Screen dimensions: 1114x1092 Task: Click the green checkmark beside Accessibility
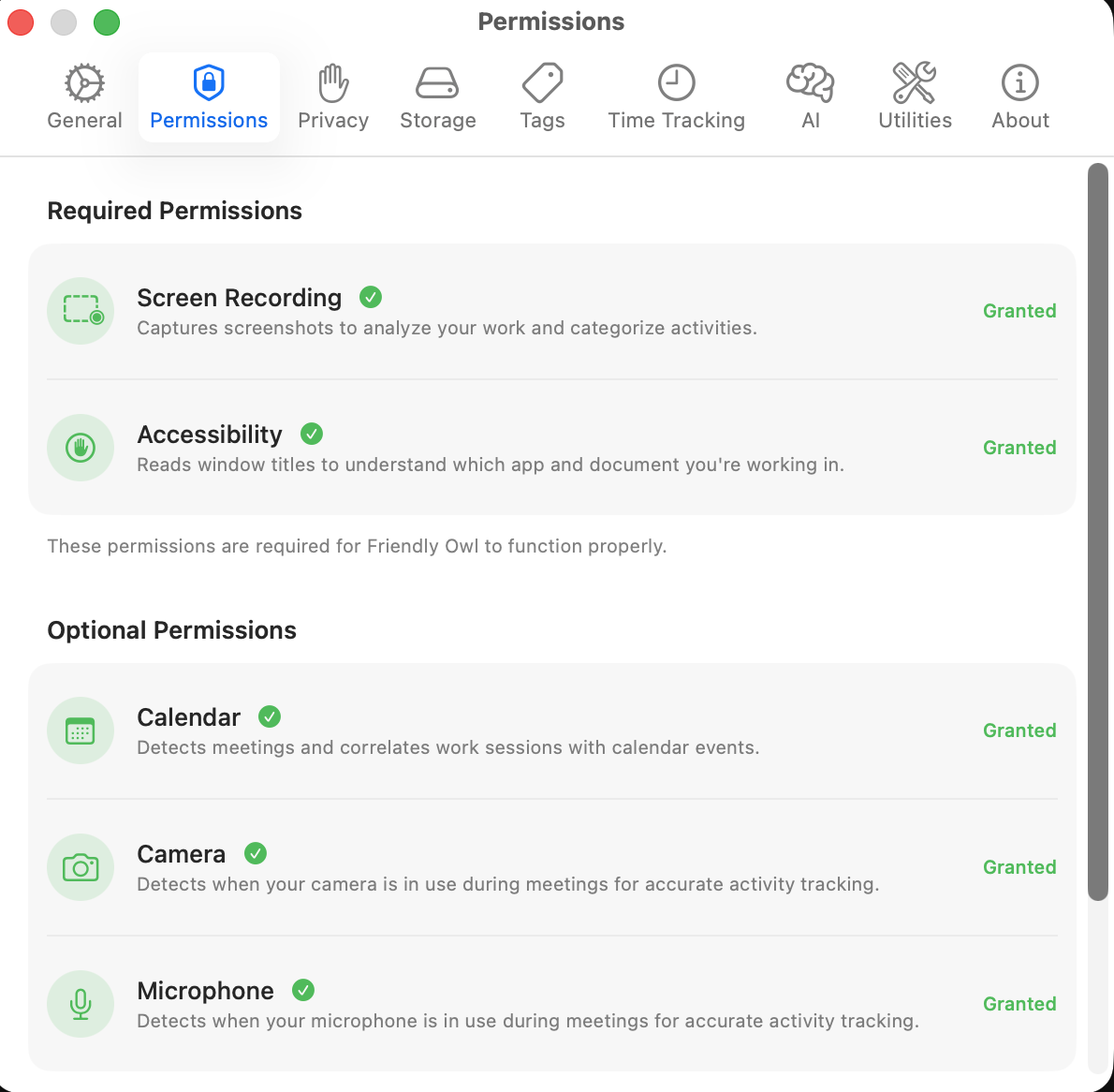click(312, 434)
